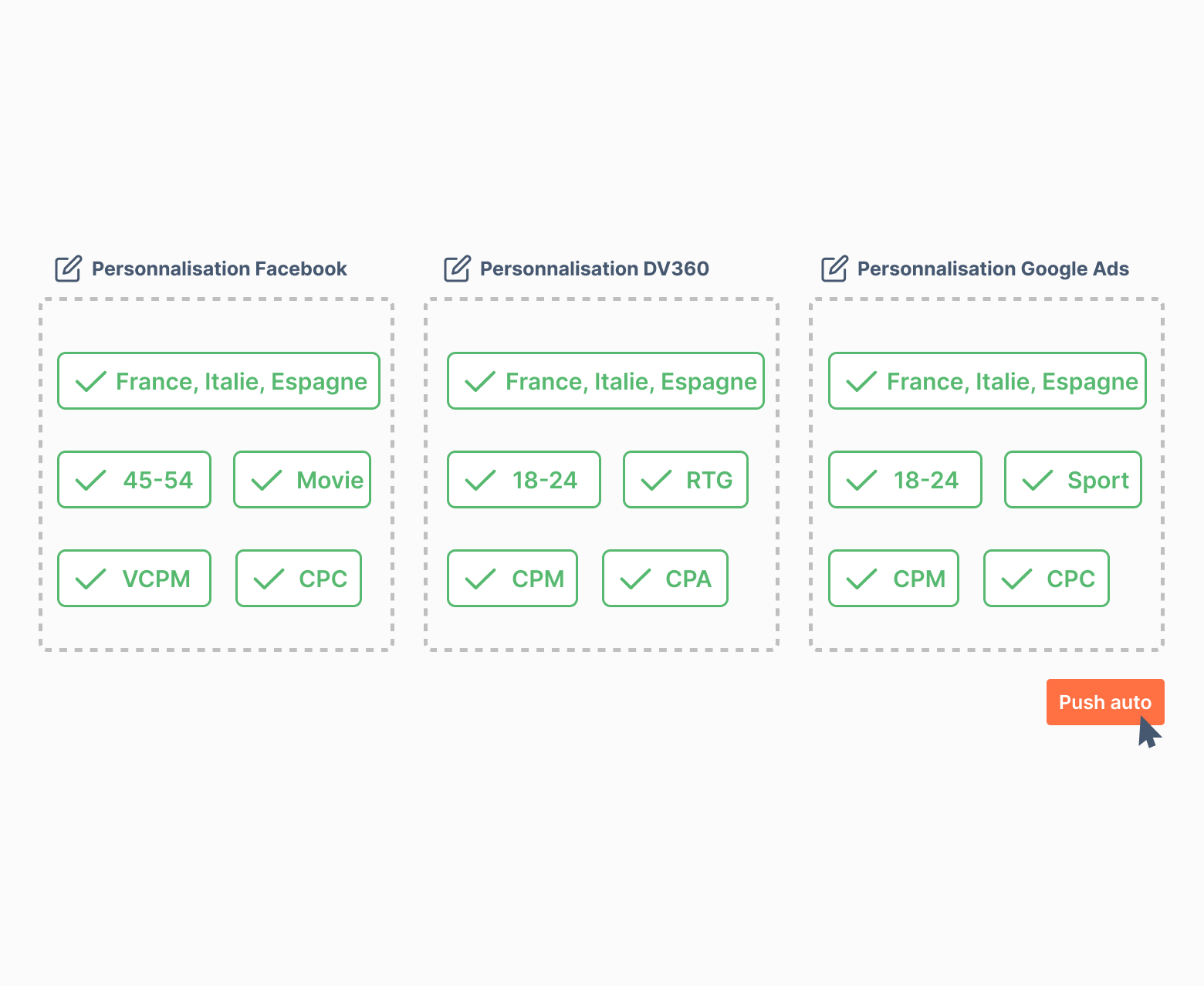Toggle the 18-24 age chip in DV360

point(523,480)
